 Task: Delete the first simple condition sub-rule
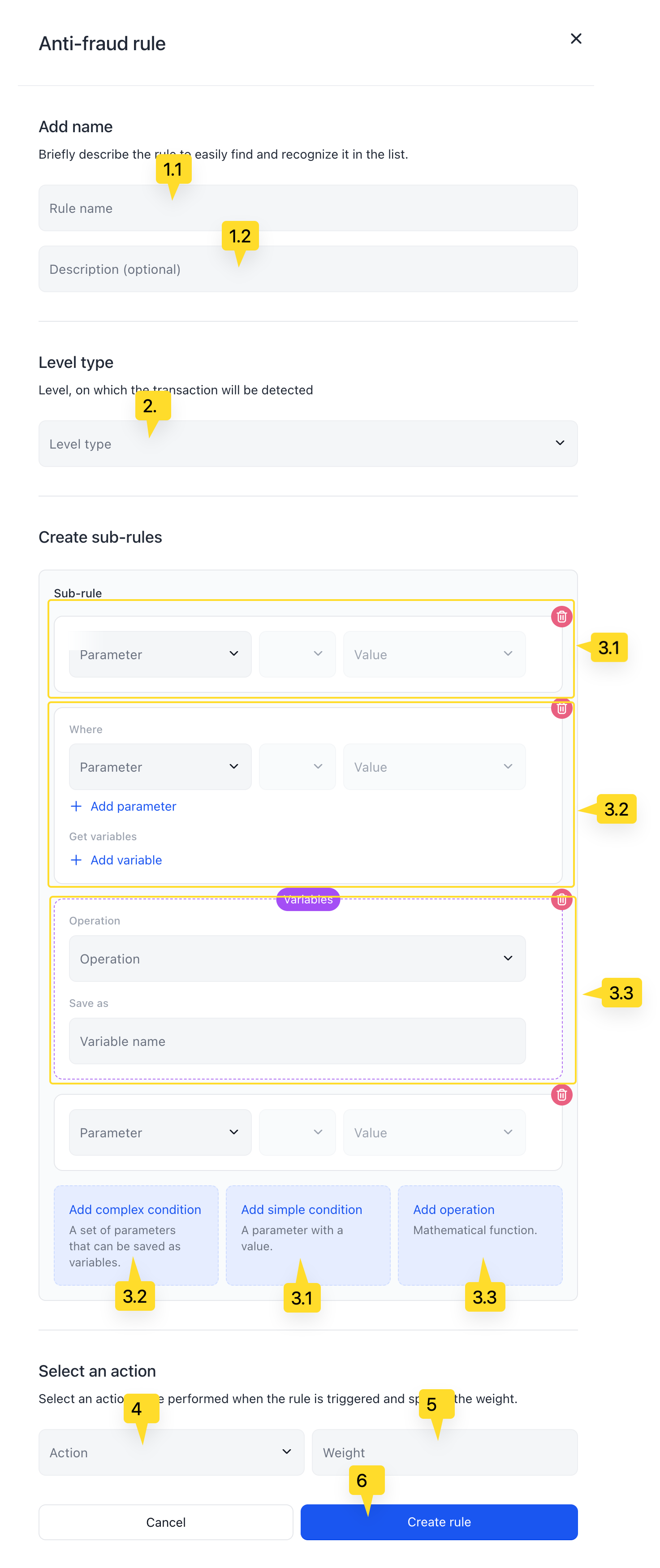561,617
